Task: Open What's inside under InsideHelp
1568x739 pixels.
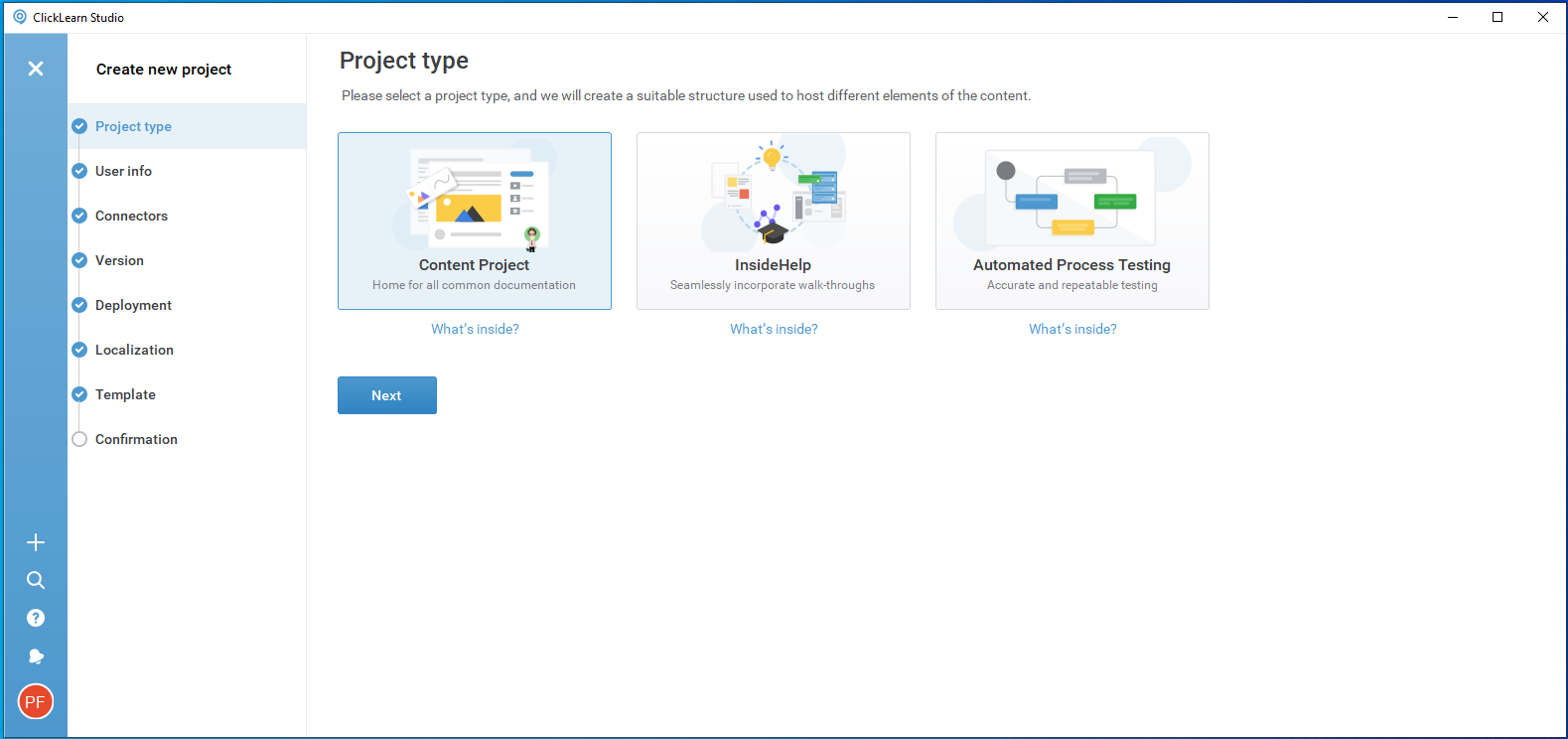Action: point(774,329)
